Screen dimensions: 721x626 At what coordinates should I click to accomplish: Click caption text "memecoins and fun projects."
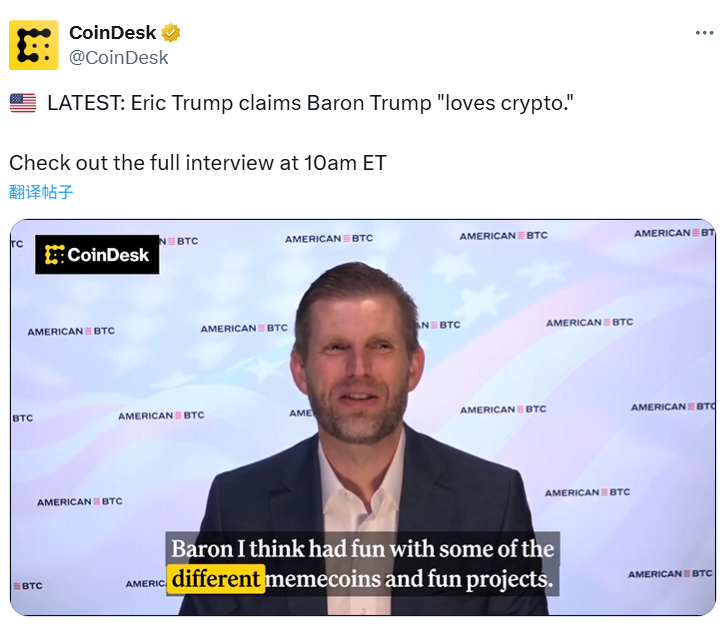pos(409,579)
